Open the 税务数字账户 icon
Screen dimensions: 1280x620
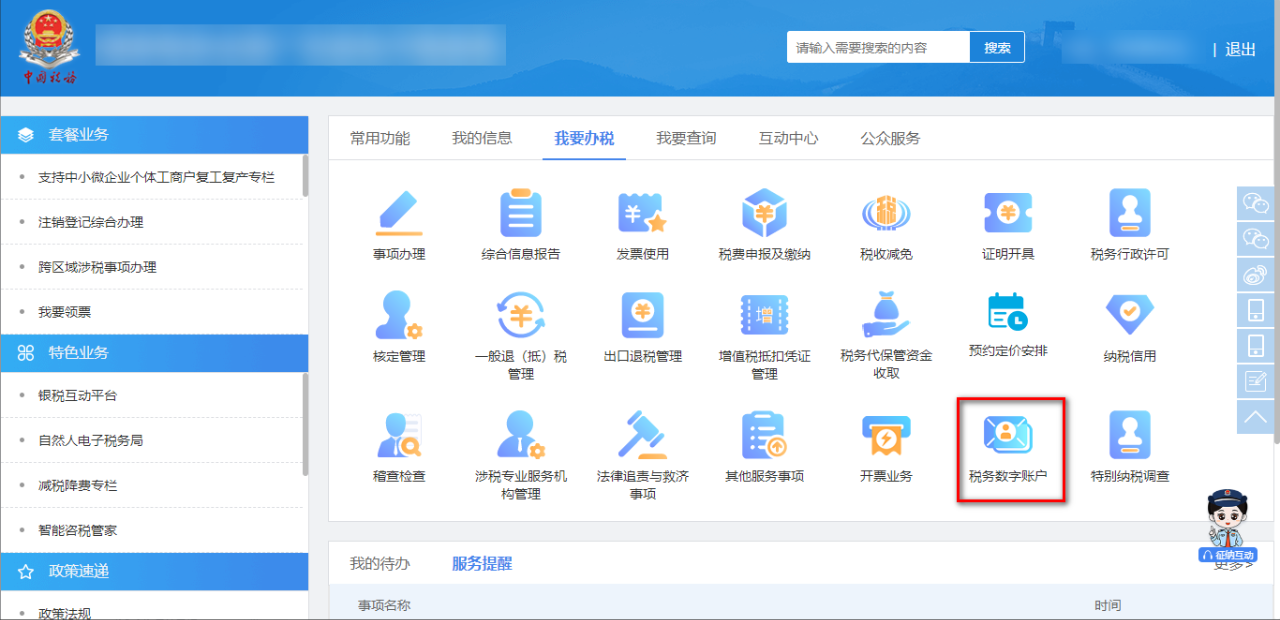tap(1008, 437)
